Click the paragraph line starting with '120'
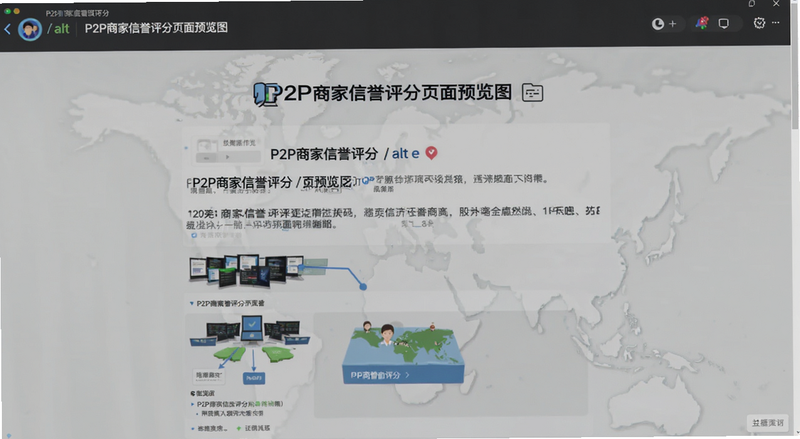 (393, 212)
